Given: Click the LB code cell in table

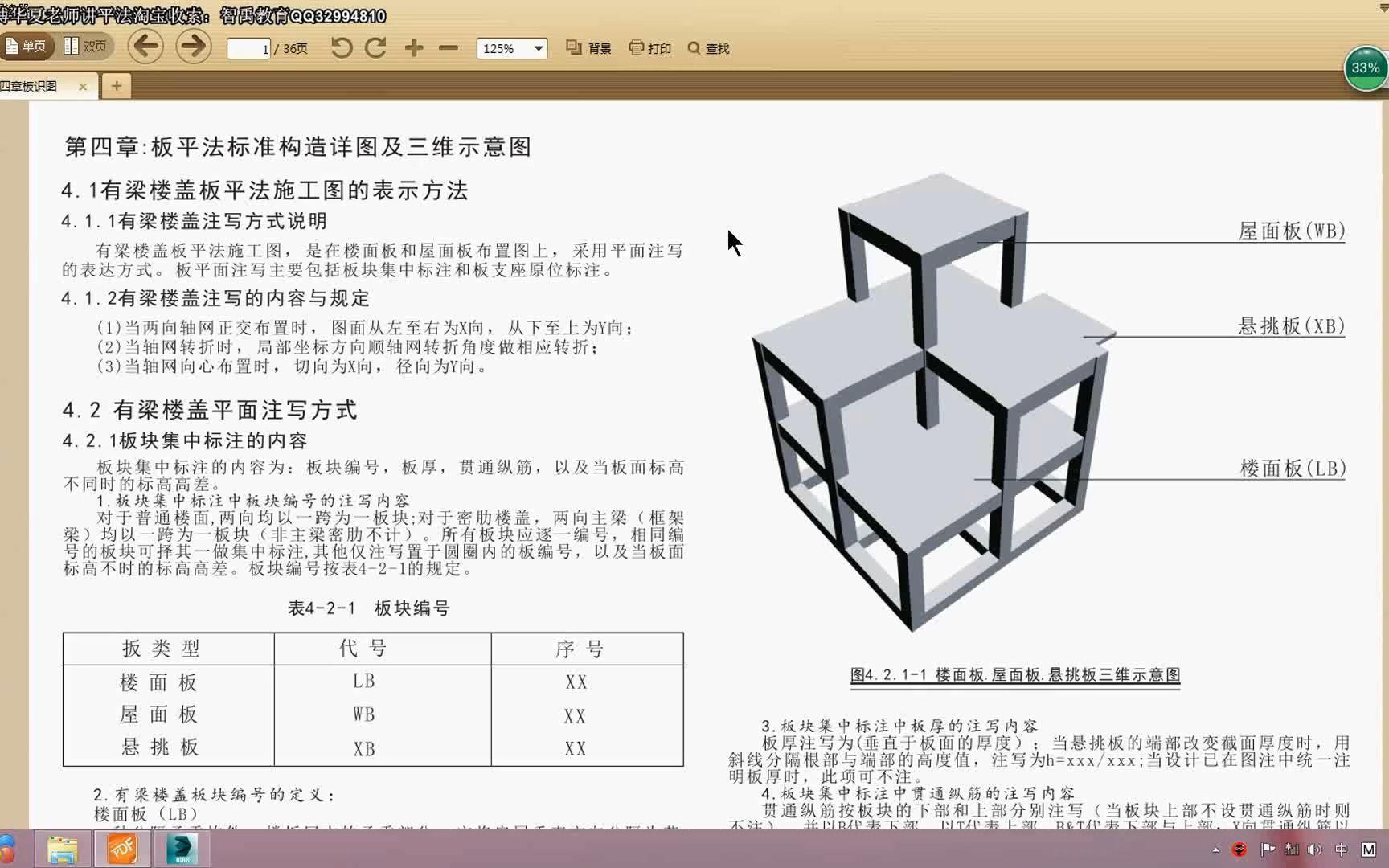Looking at the screenshot, I should (x=364, y=681).
